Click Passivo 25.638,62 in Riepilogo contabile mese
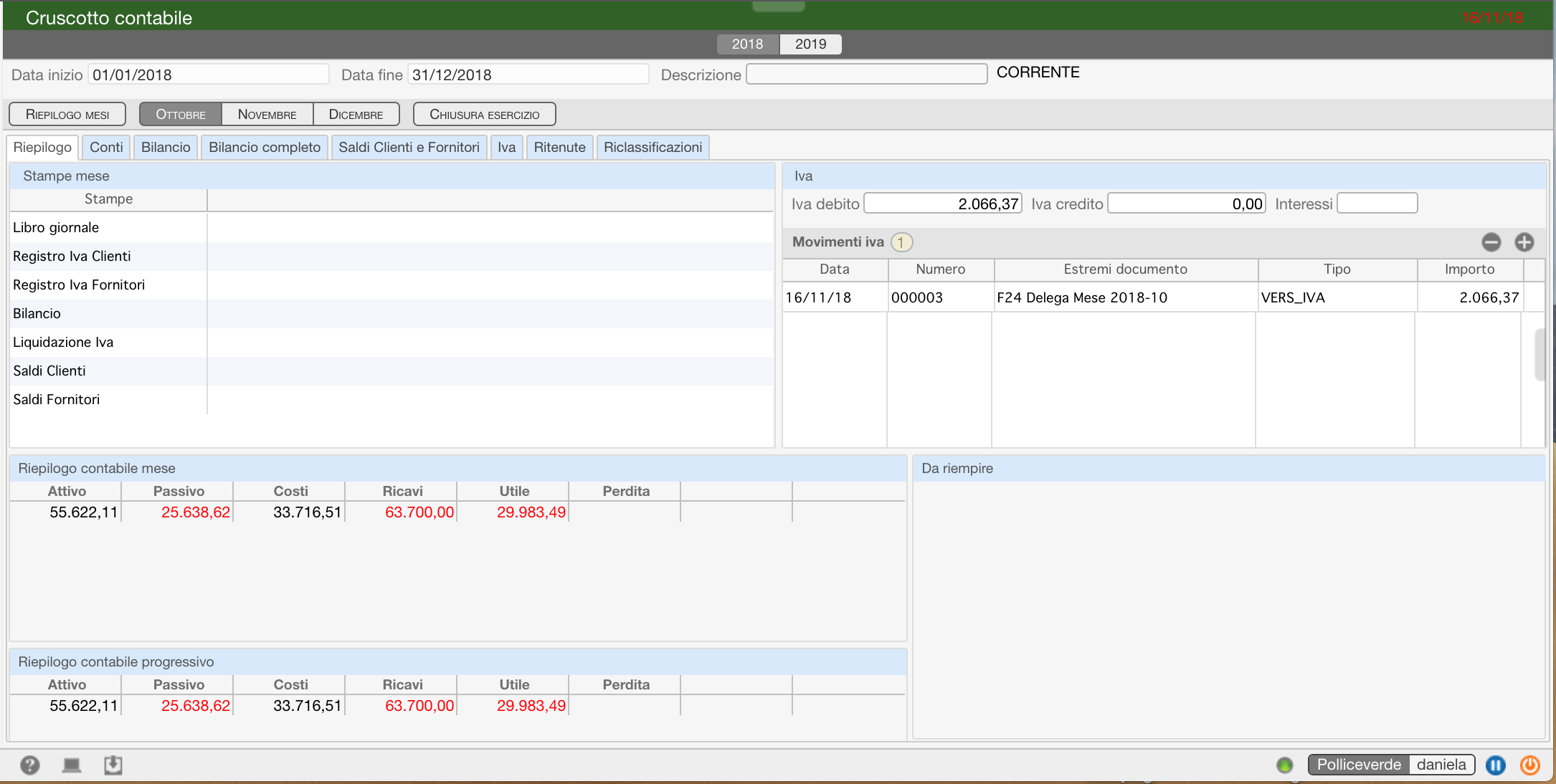The width and height of the screenshot is (1556, 784). (196, 512)
